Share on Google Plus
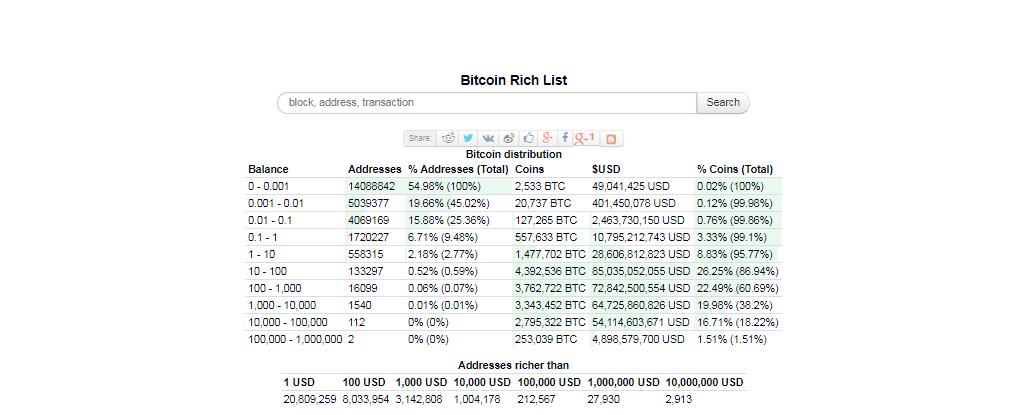Viewport: 1025px width, 415px height. (547, 139)
